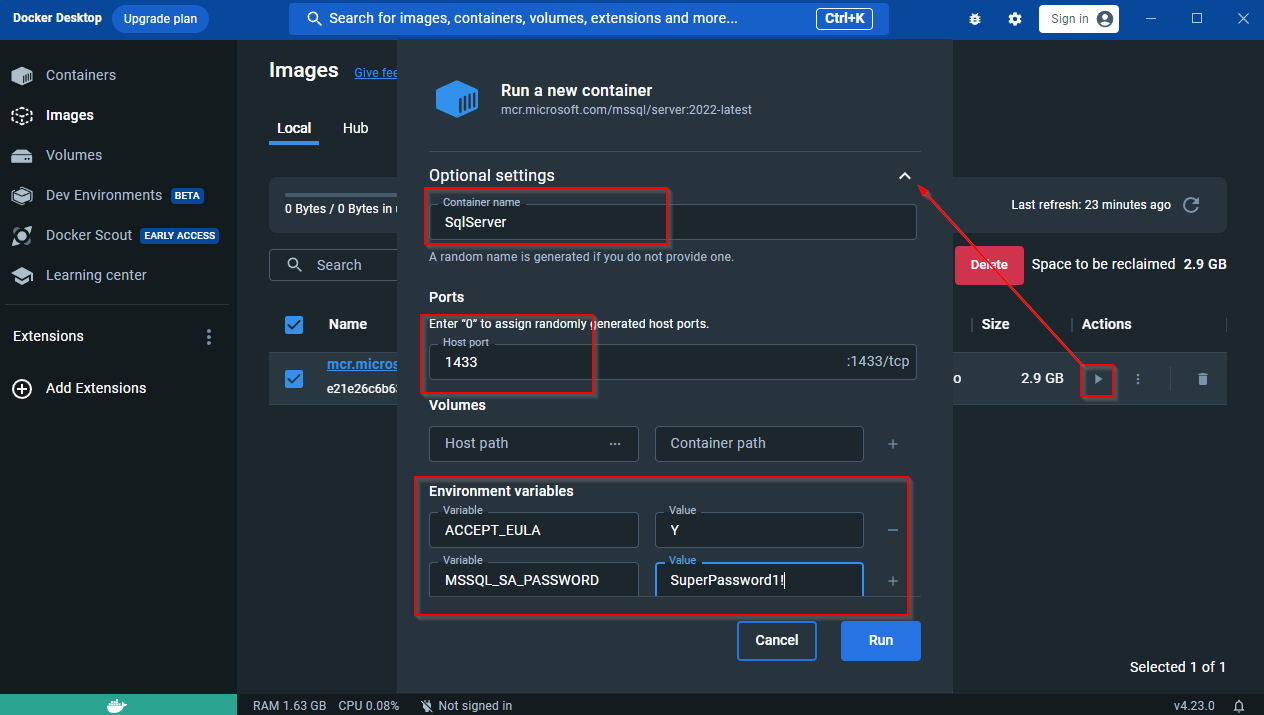Click the SuperPassword1! value field

(759, 580)
